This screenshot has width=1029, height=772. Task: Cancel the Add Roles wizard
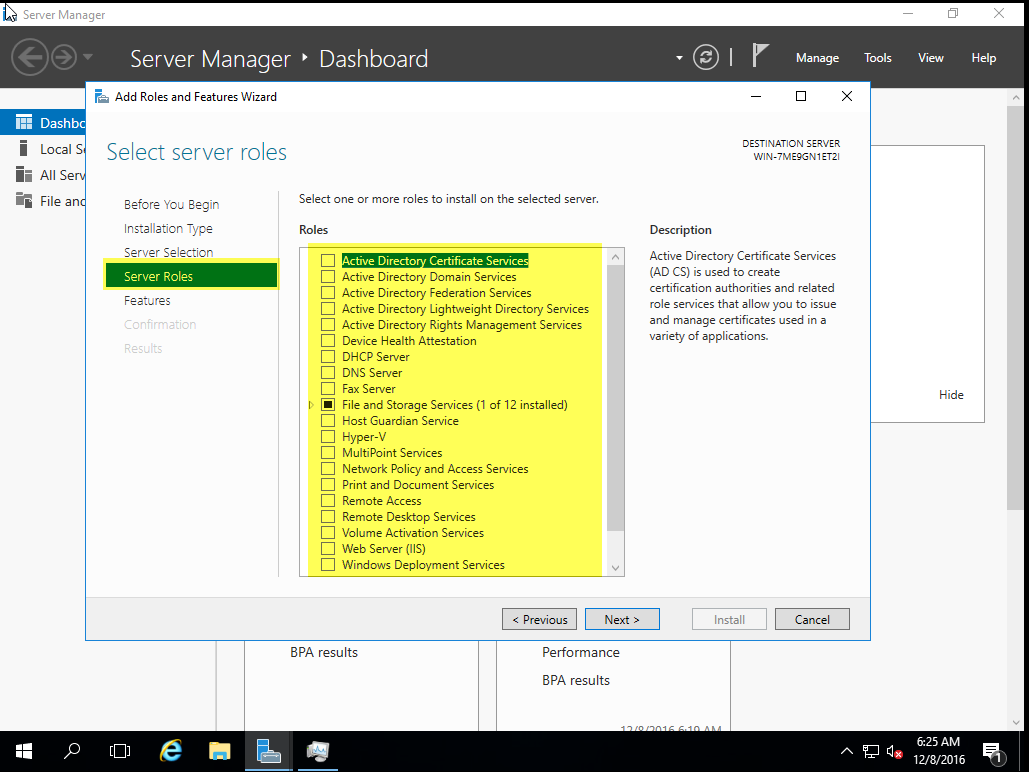coord(812,619)
